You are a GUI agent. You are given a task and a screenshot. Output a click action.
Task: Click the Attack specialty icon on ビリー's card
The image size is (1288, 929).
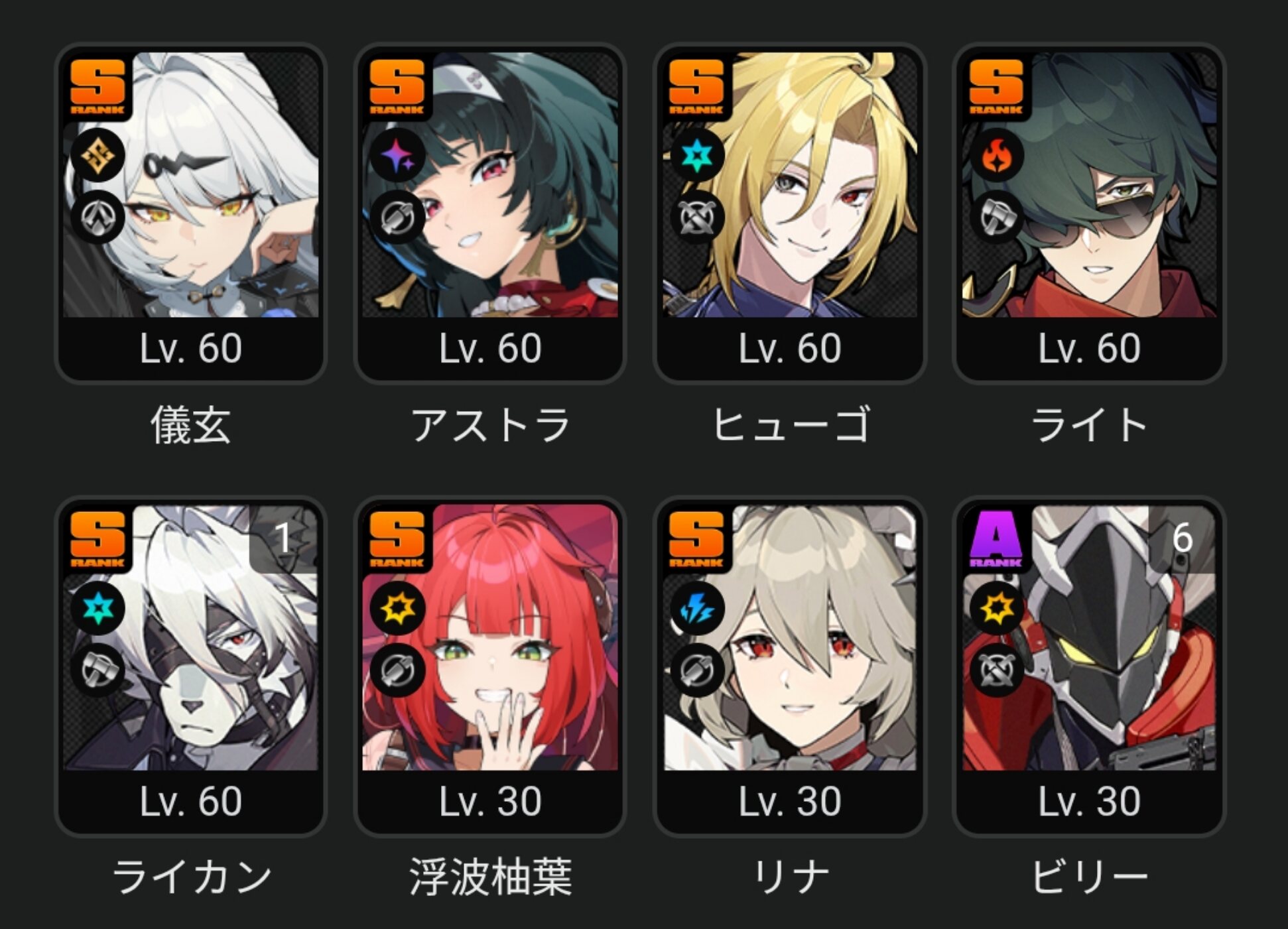[x=996, y=670]
